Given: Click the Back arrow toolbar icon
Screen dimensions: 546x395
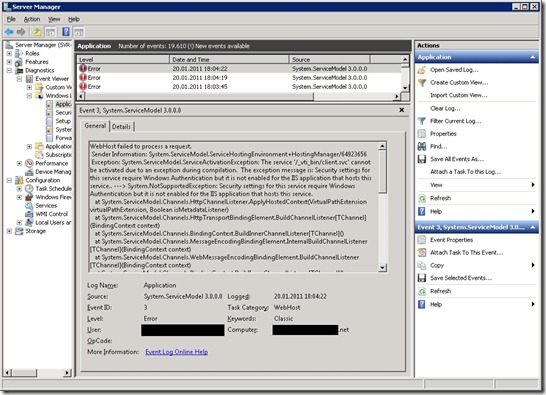Looking at the screenshot, I should [x=9, y=32].
